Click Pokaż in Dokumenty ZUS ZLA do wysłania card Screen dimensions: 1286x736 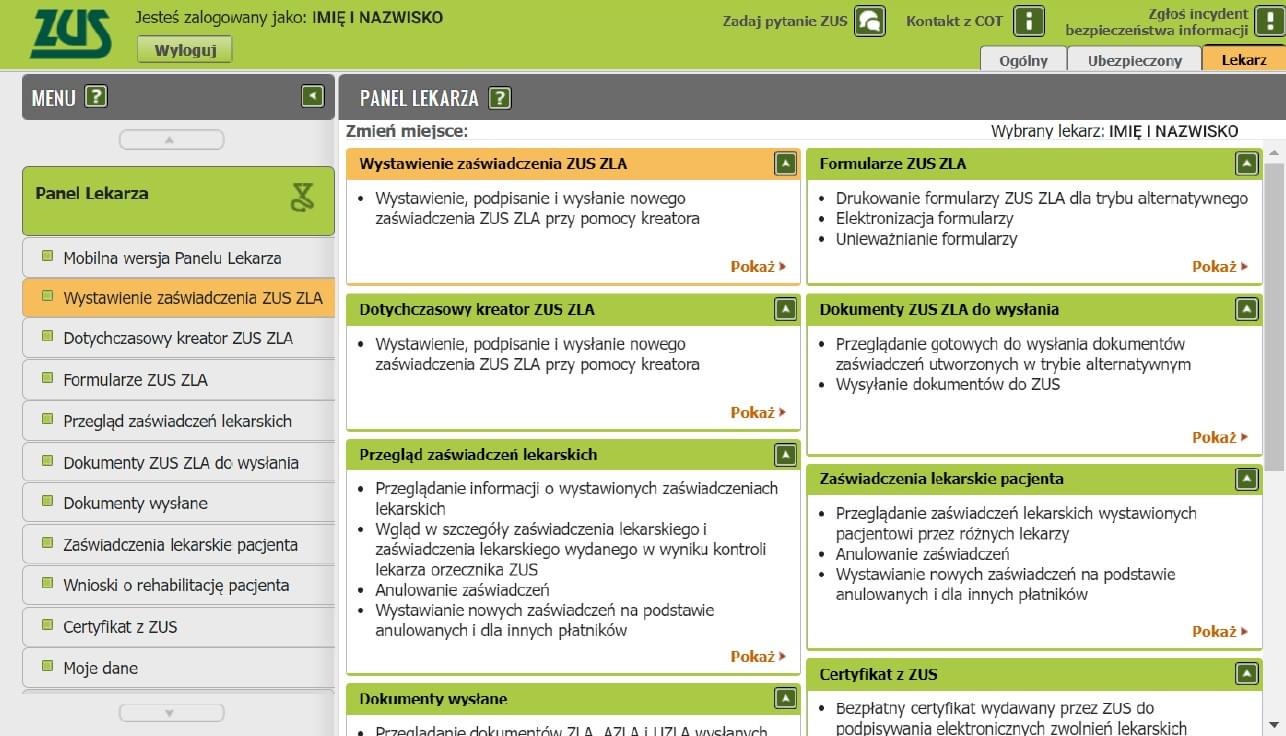point(1220,438)
